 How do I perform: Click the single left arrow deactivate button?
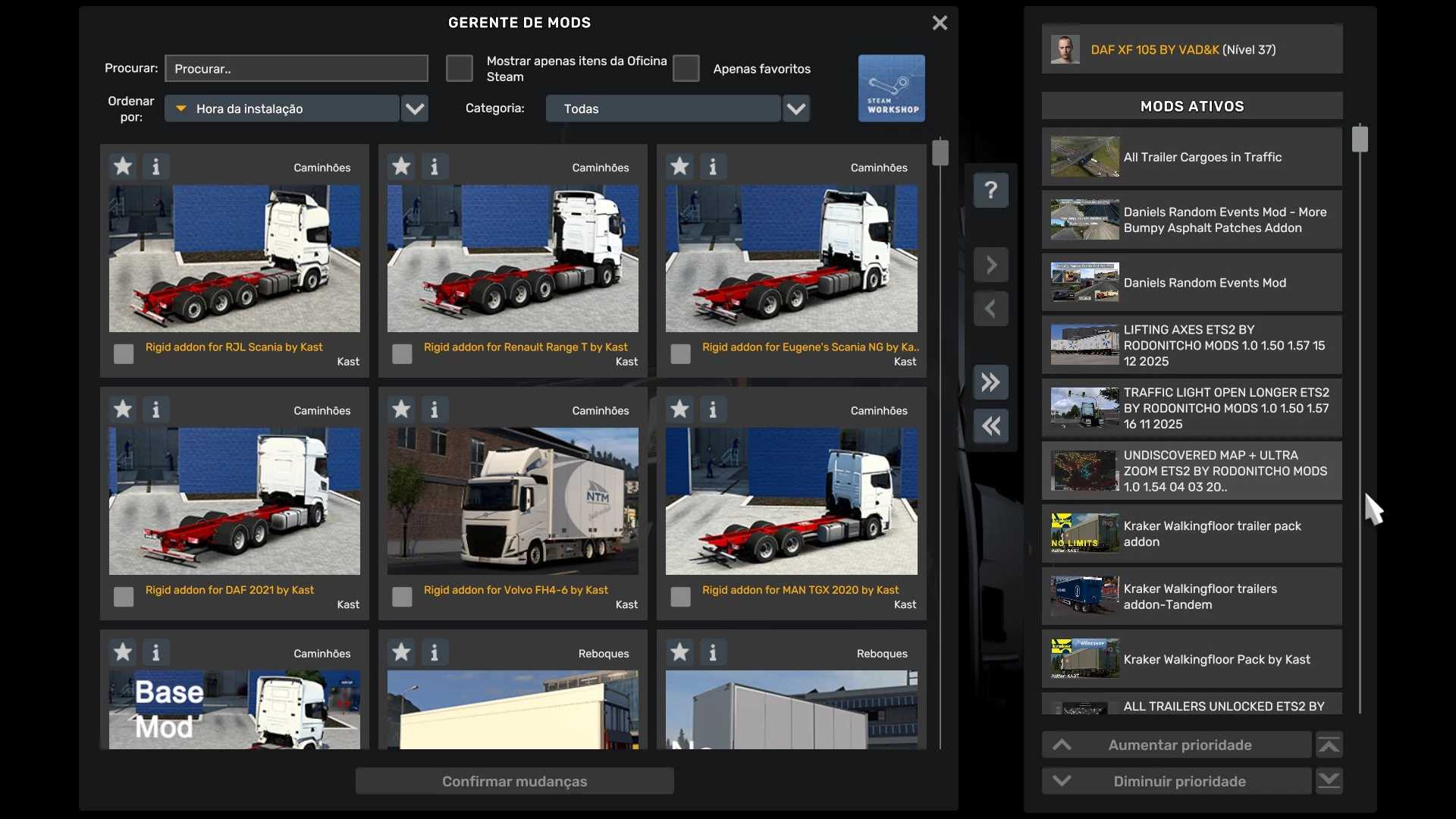990,309
